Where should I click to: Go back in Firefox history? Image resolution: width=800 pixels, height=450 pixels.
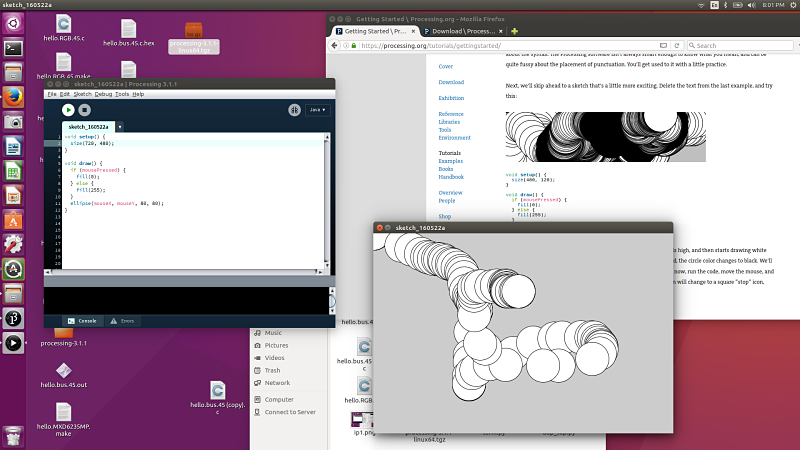(334, 45)
